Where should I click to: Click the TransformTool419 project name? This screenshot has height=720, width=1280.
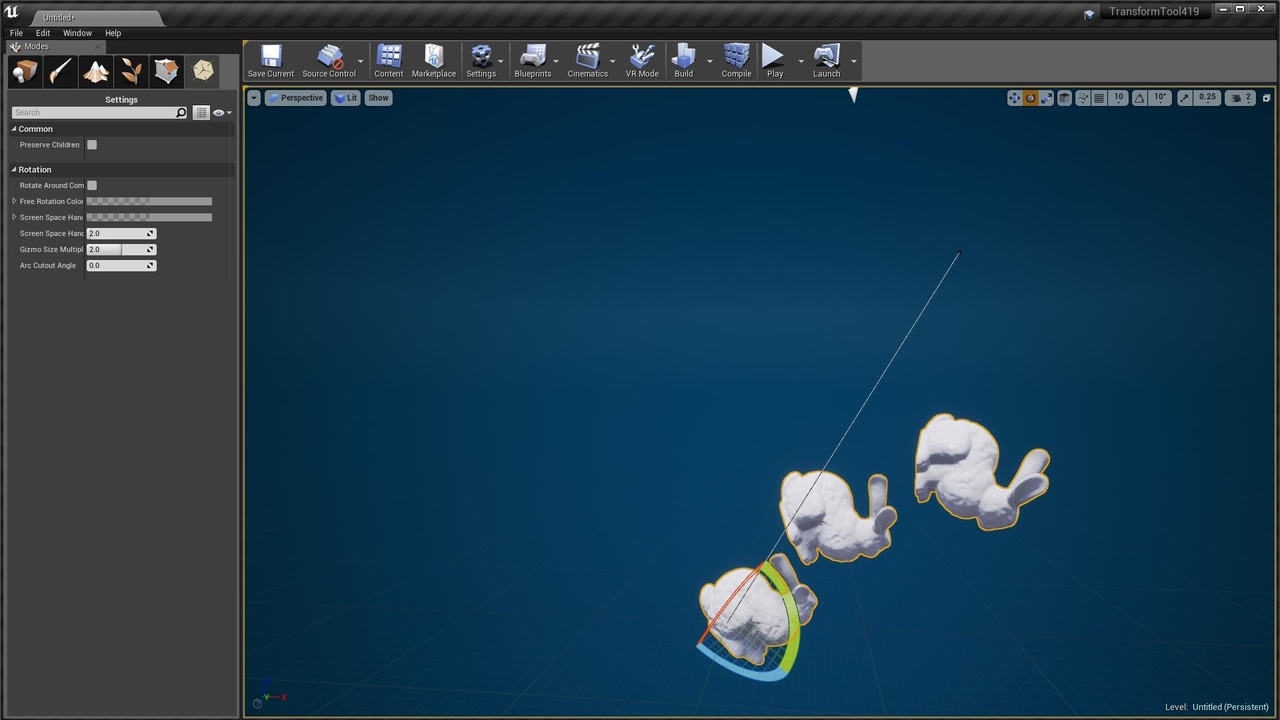pos(1154,12)
